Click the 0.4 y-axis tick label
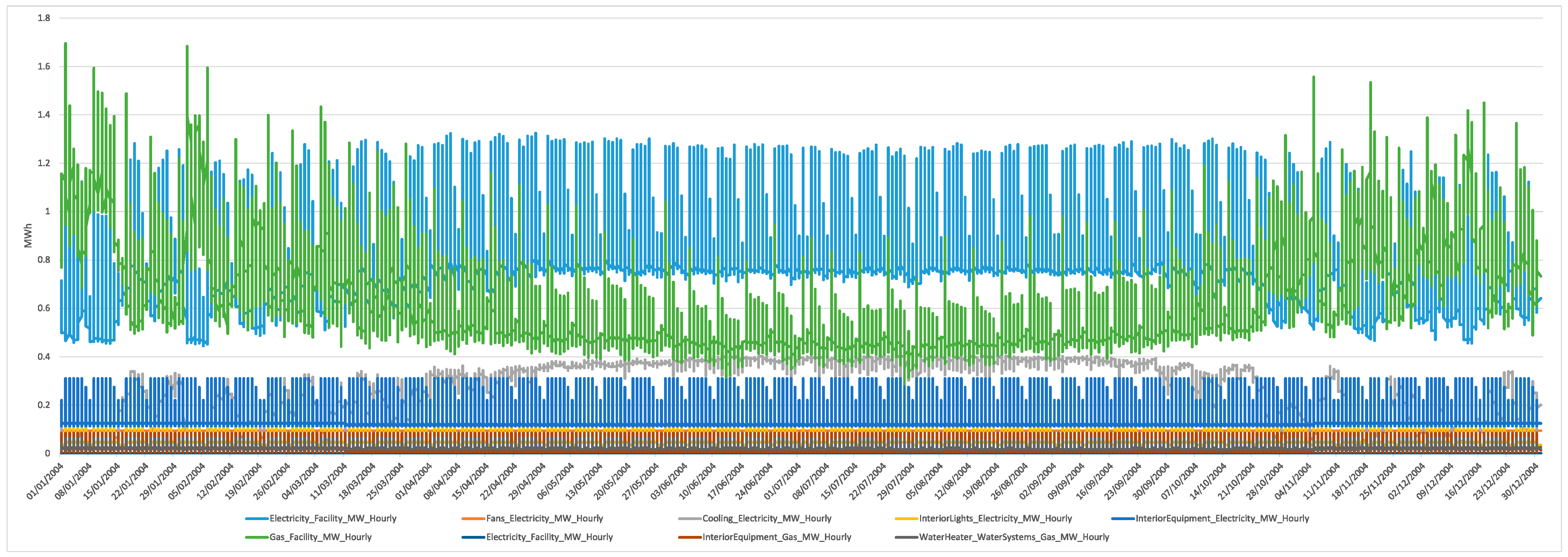Viewport: 1568px width, 557px height. point(44,356)
